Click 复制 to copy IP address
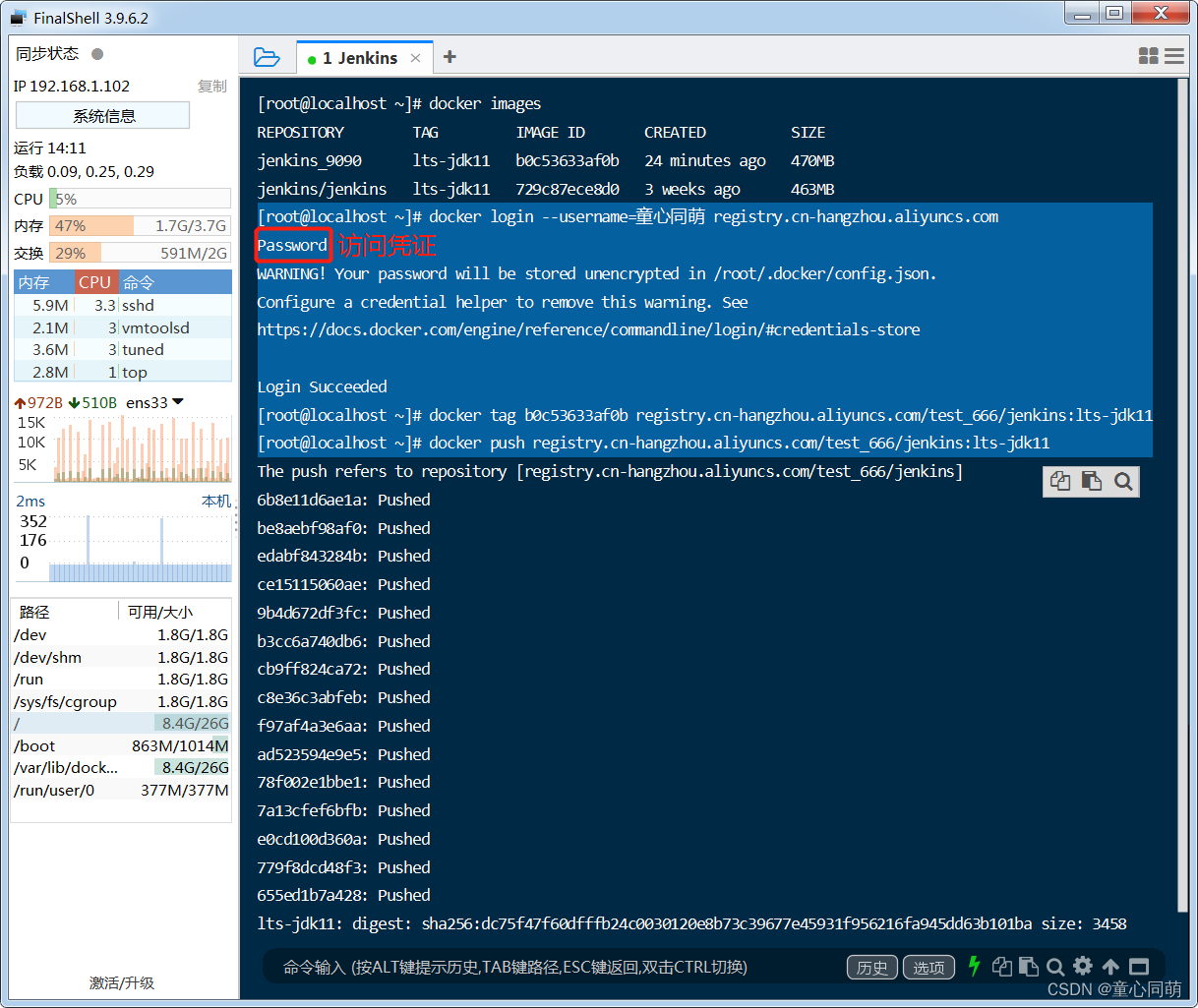 pyautogui.click(x=212, y=87)
